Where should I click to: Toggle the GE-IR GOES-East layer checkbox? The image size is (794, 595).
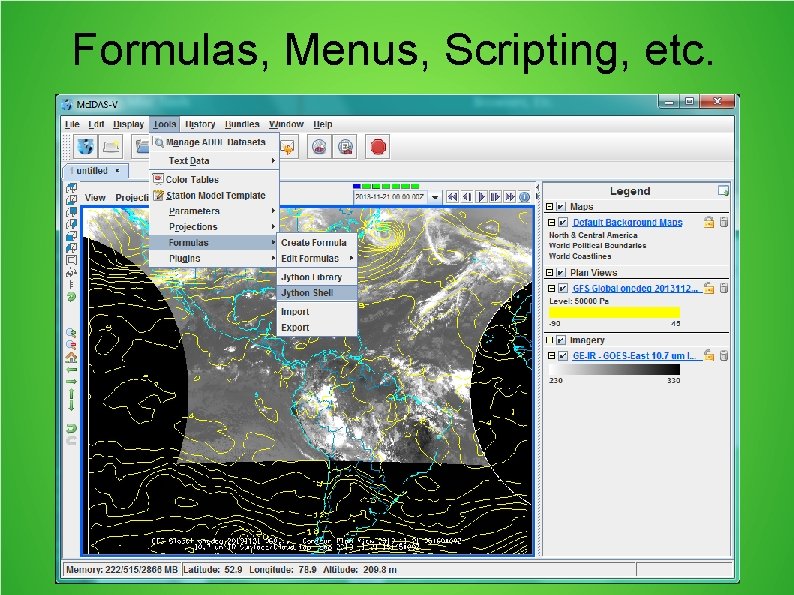[x=563, y=356]
